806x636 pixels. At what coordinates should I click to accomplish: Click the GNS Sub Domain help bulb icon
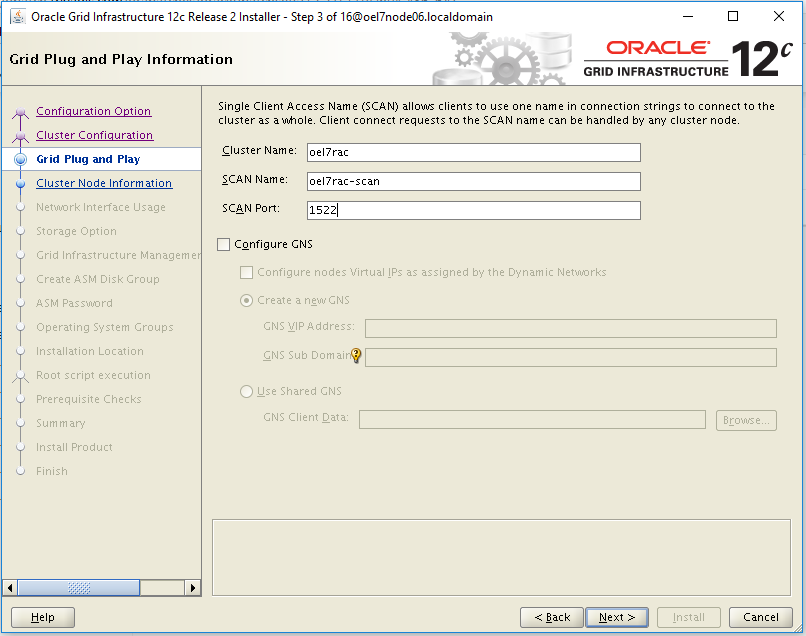(355, 356)
